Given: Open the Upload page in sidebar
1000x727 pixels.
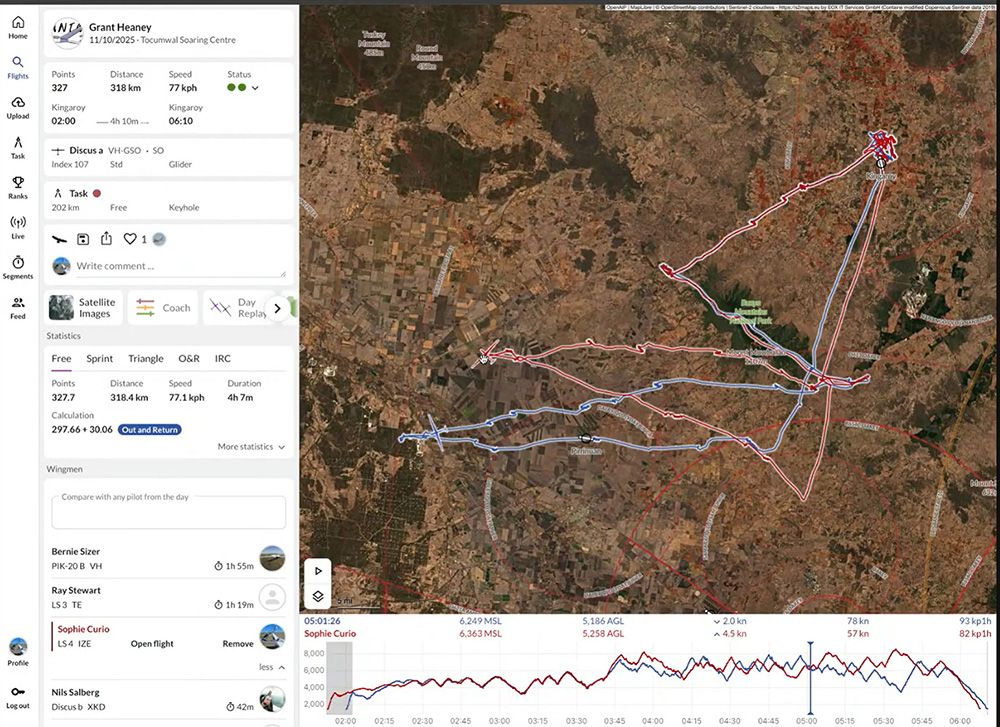Looking at the screenshot, I should [18, 108].
